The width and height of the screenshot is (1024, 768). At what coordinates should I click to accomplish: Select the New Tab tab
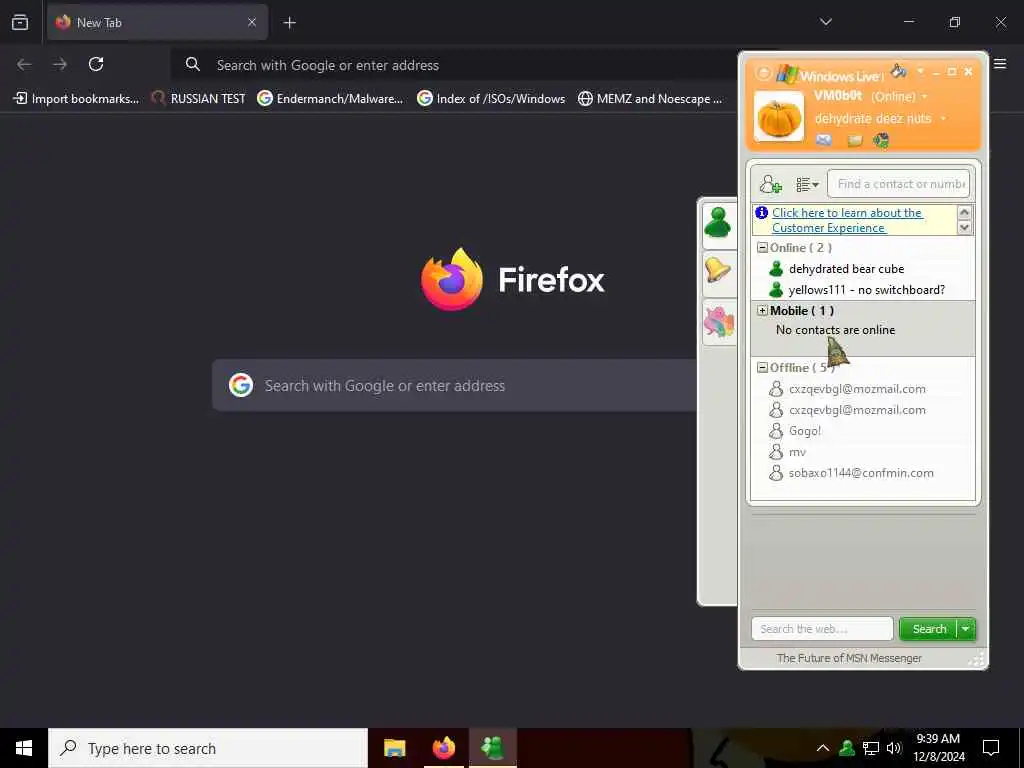click(x=157, y=22)
